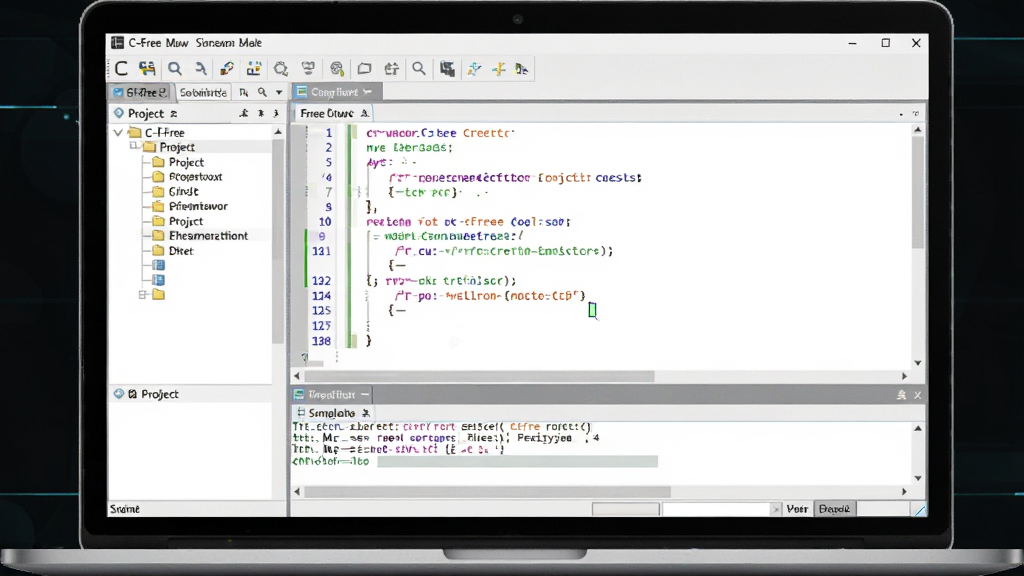Click the yellow plus-shaped toolbar icon
This screenshot has height=576, width=1024.
pos(499,69)
